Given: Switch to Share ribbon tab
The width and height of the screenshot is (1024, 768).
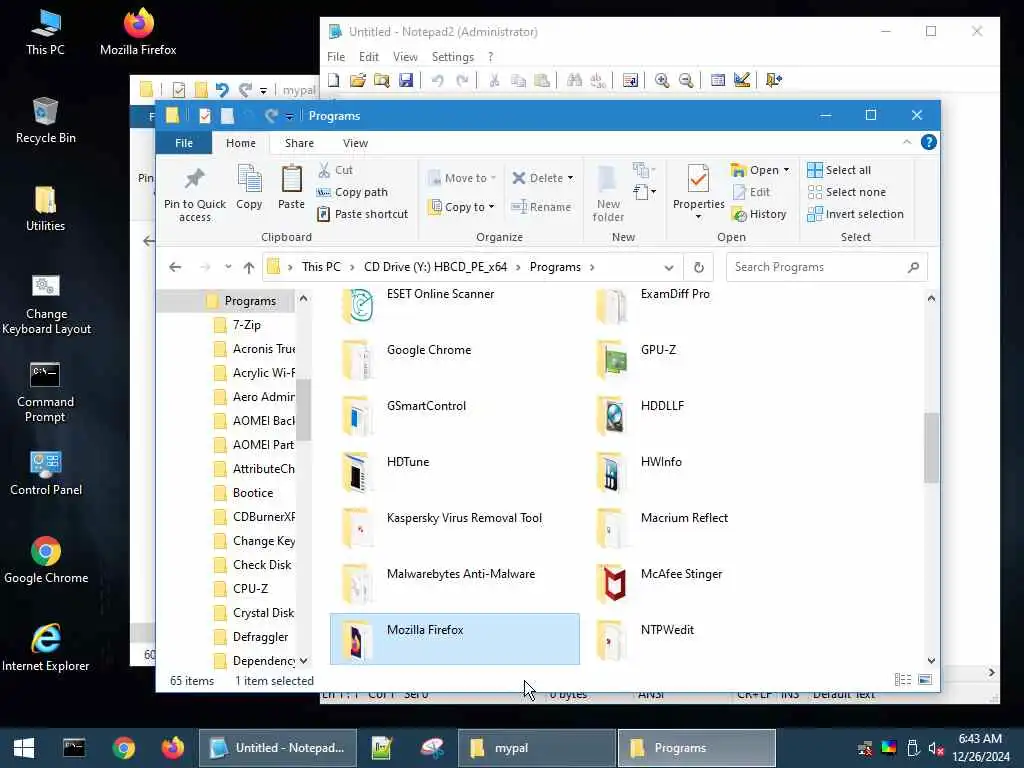Looking at the screenshot, I should [x=299, y=143].
